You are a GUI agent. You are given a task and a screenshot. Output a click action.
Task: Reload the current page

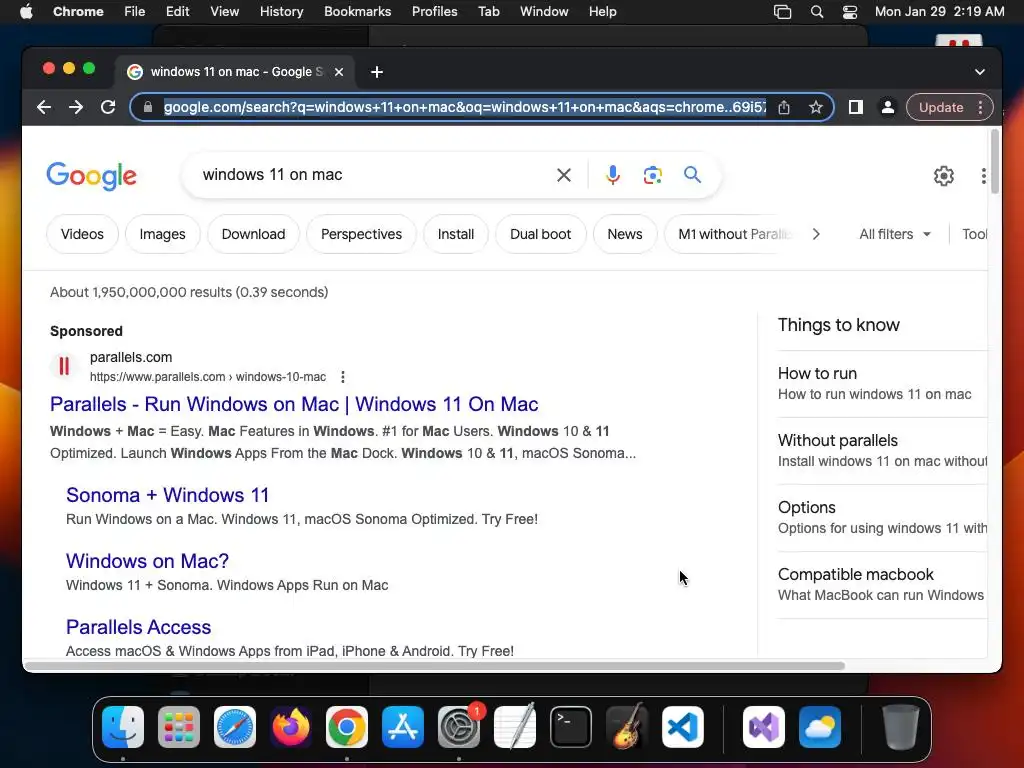coord(108,107)
